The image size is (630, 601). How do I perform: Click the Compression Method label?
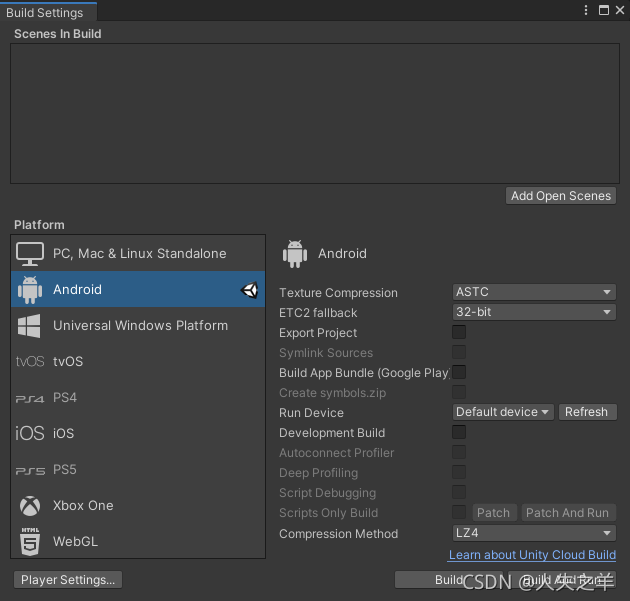click(x=339, y=534)
